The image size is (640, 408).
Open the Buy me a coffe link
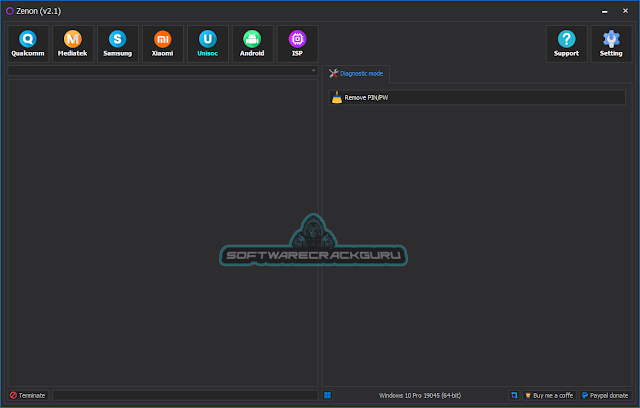[x=549, y=395]
